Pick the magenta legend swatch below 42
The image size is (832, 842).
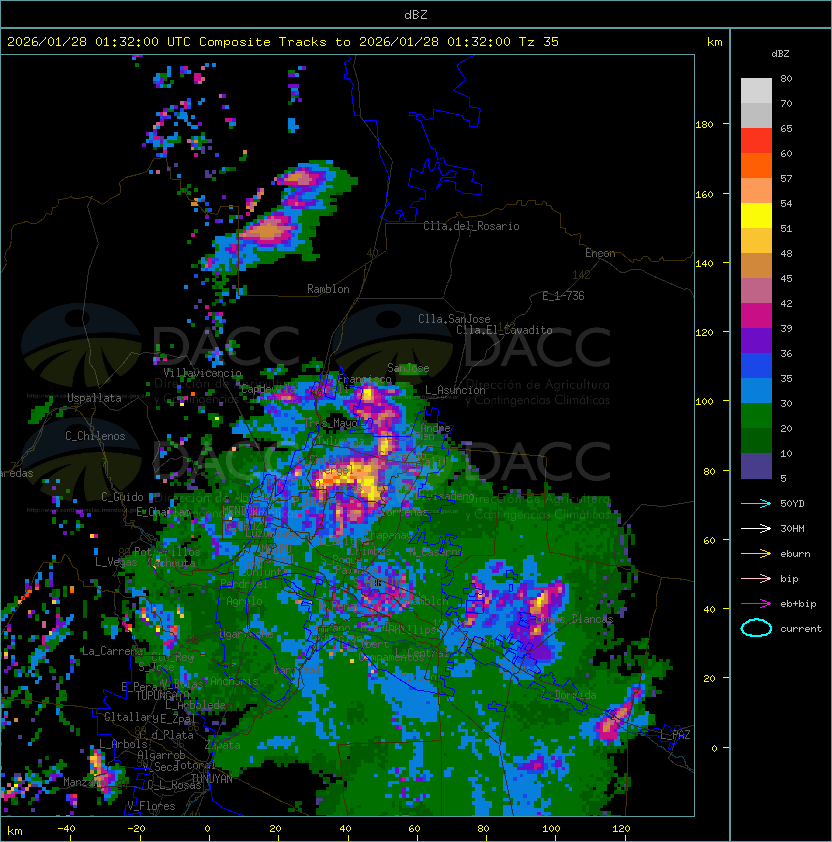756,316
